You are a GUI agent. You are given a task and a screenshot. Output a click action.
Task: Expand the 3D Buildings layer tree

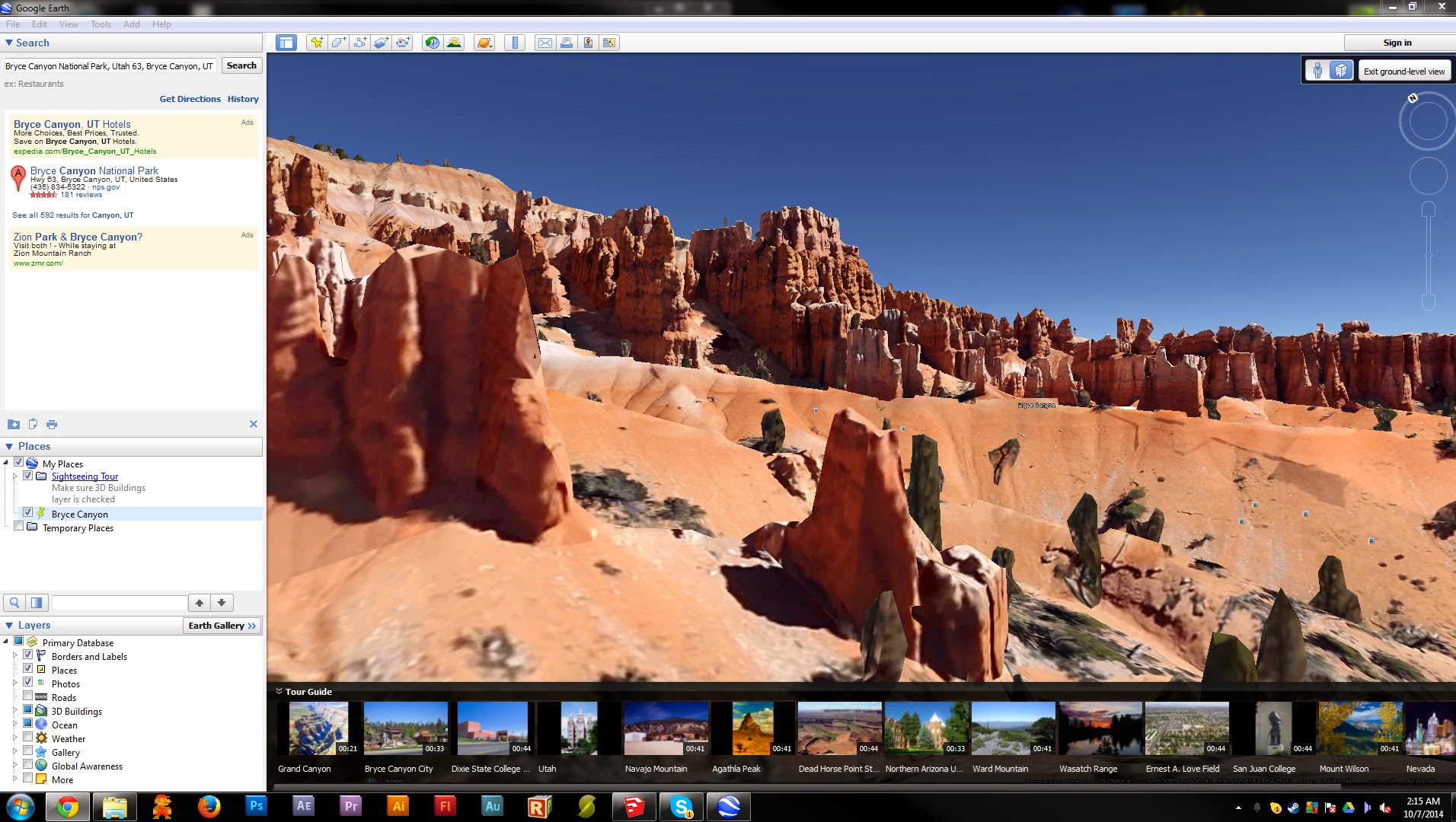14,711
